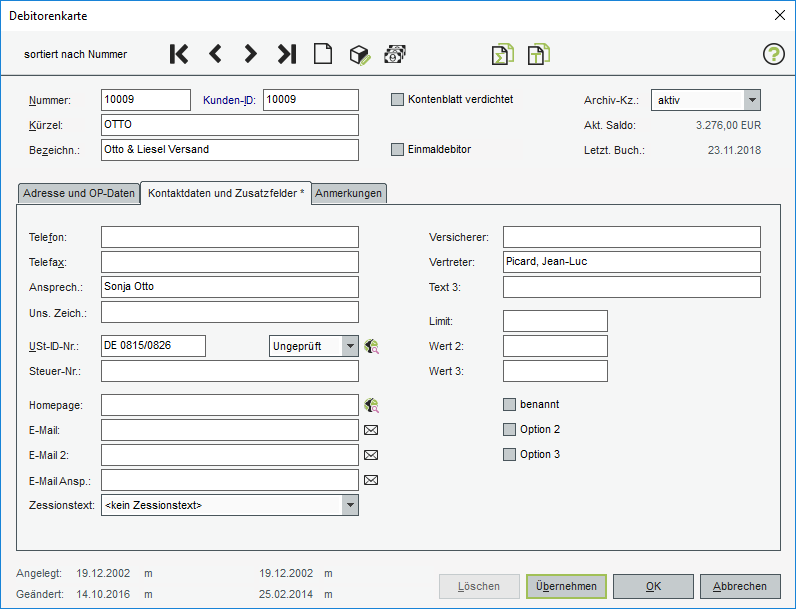Enable Option 2 checkbox

509,430
